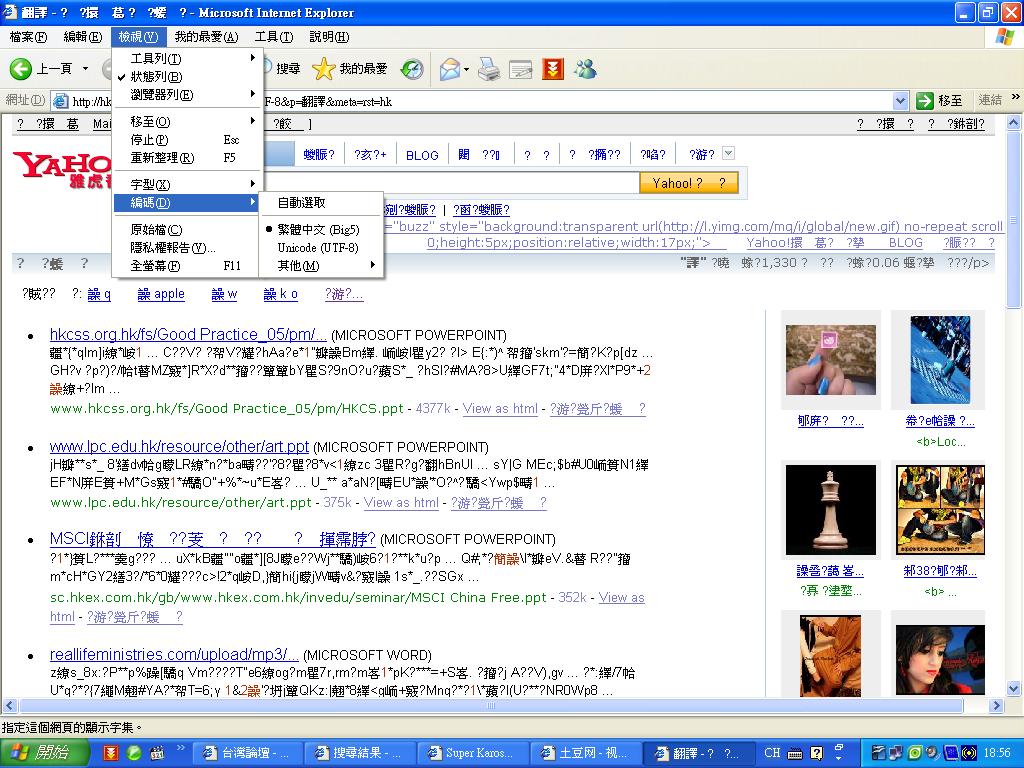Expand the 字型 submenu
The image size is (1024, 768).
tap(187, 184)
